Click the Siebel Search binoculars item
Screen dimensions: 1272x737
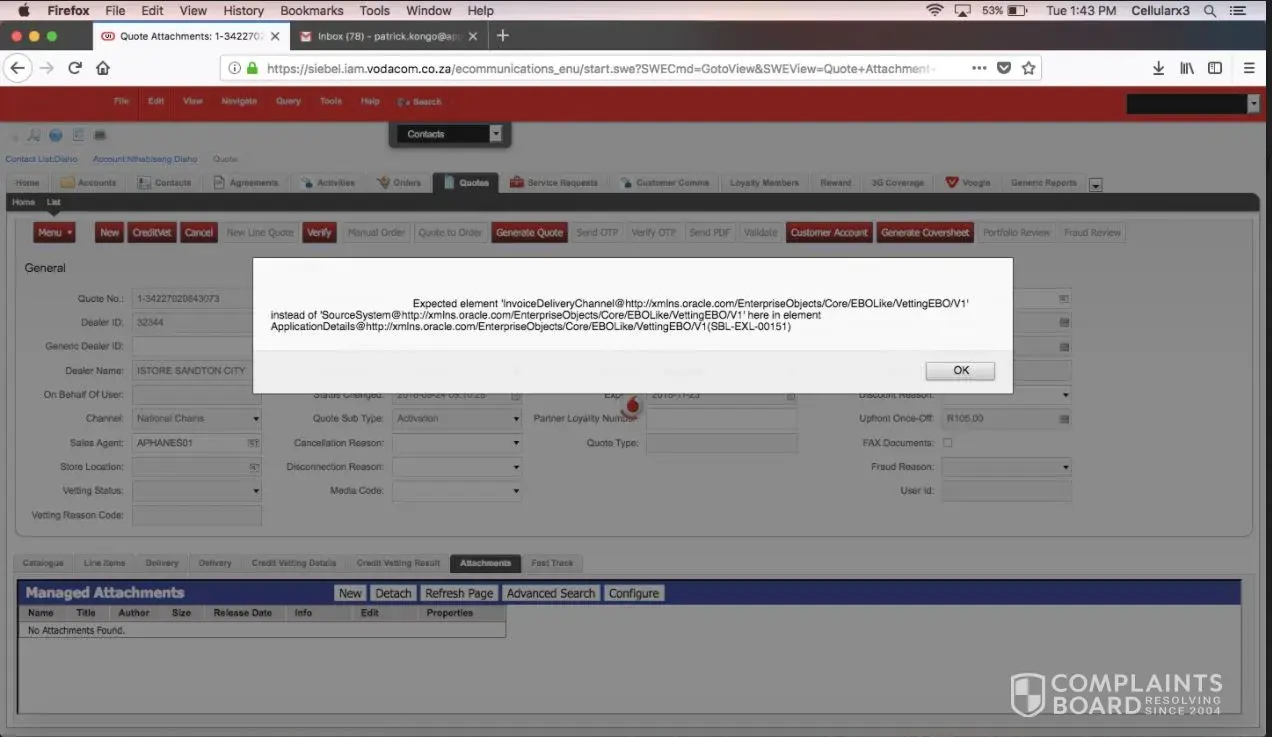pyautogui.click(x=420, y=102)
